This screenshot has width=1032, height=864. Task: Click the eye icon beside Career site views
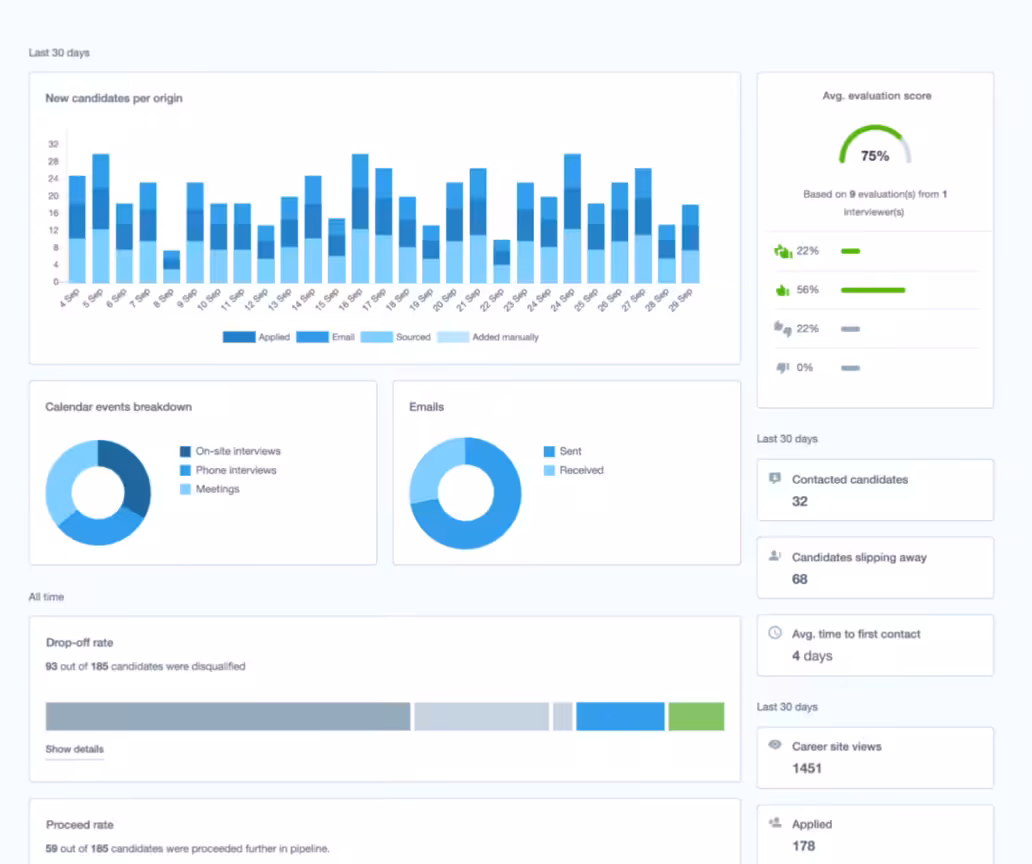[x=775, y=745]
